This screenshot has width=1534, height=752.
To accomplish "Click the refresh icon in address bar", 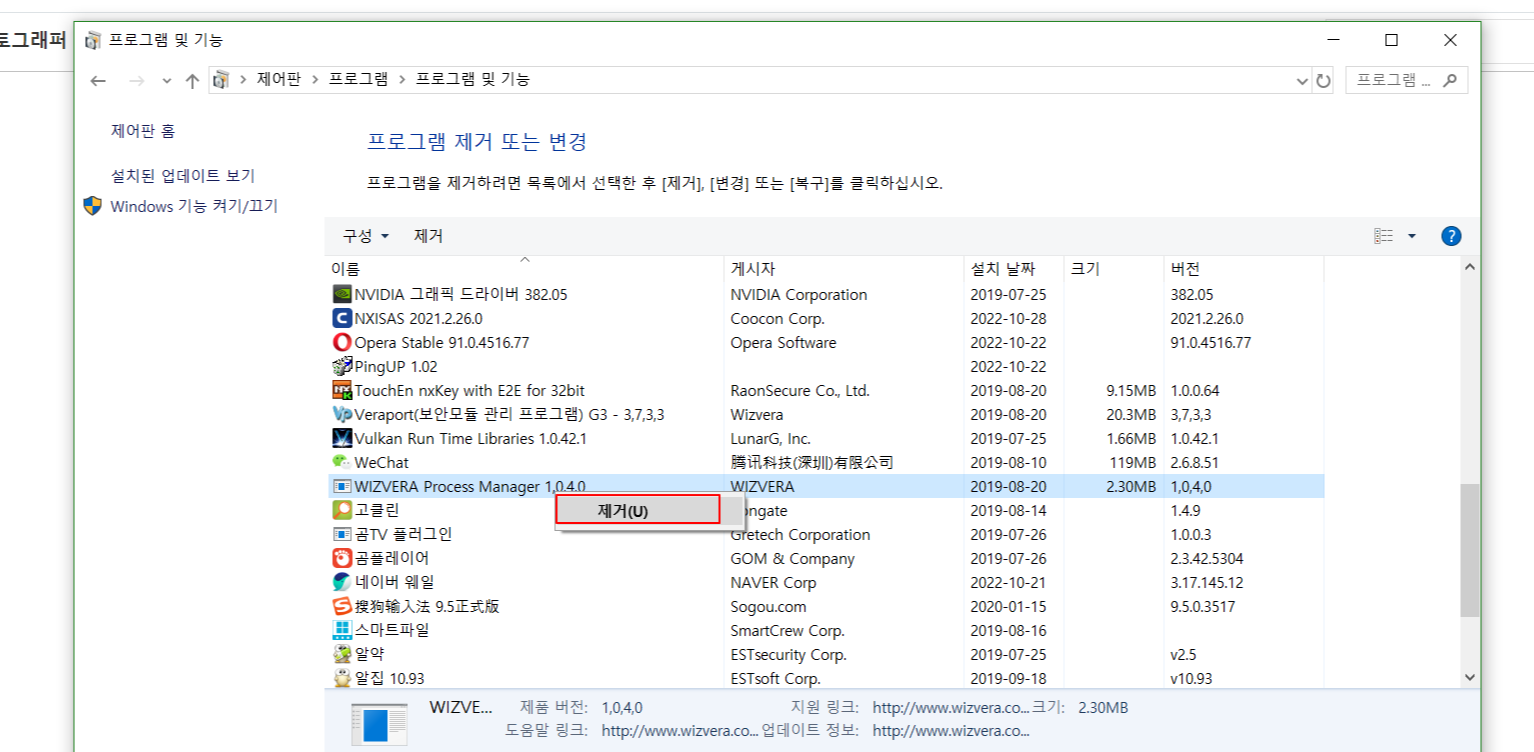I will pos(1324,81).
